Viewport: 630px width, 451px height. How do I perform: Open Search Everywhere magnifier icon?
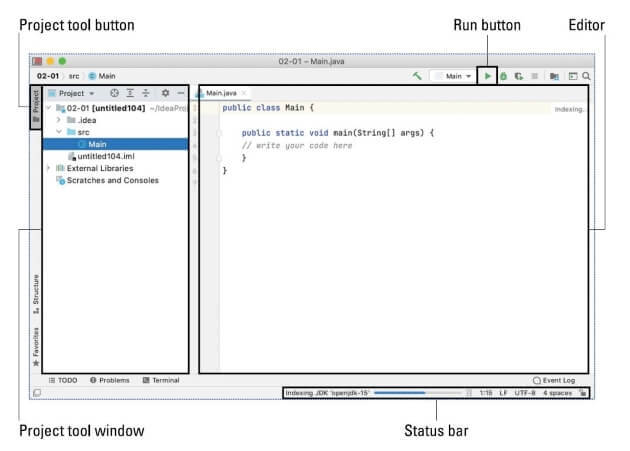(x=587, y=76)
